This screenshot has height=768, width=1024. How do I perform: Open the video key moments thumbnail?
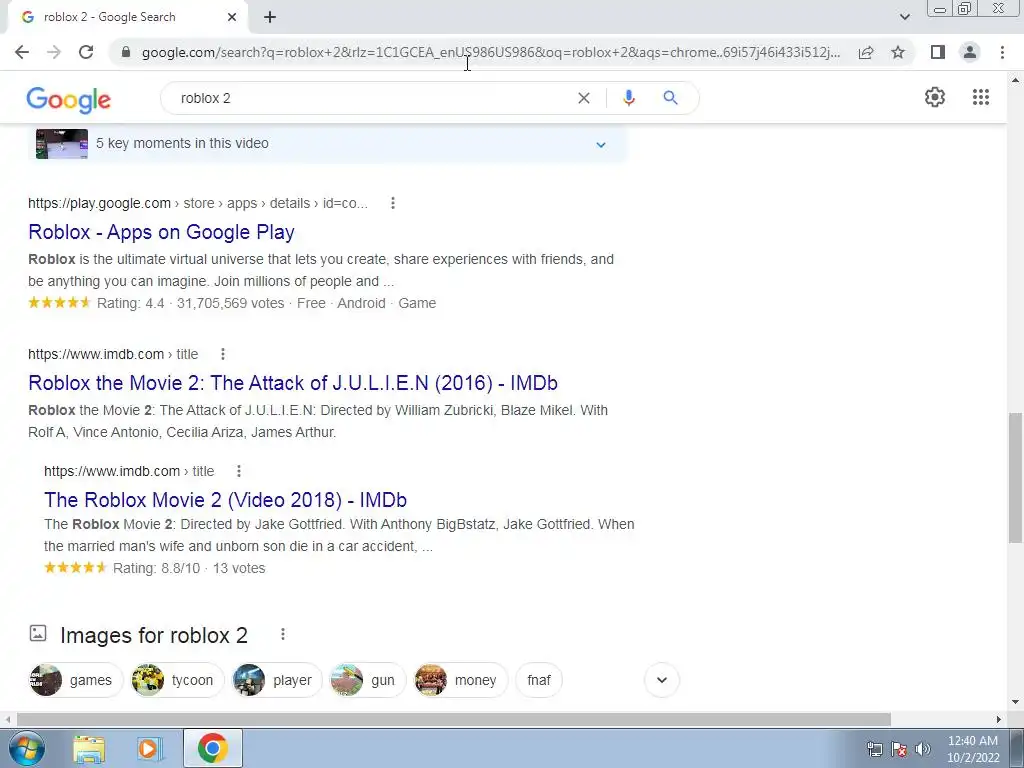tap(62, 144)
